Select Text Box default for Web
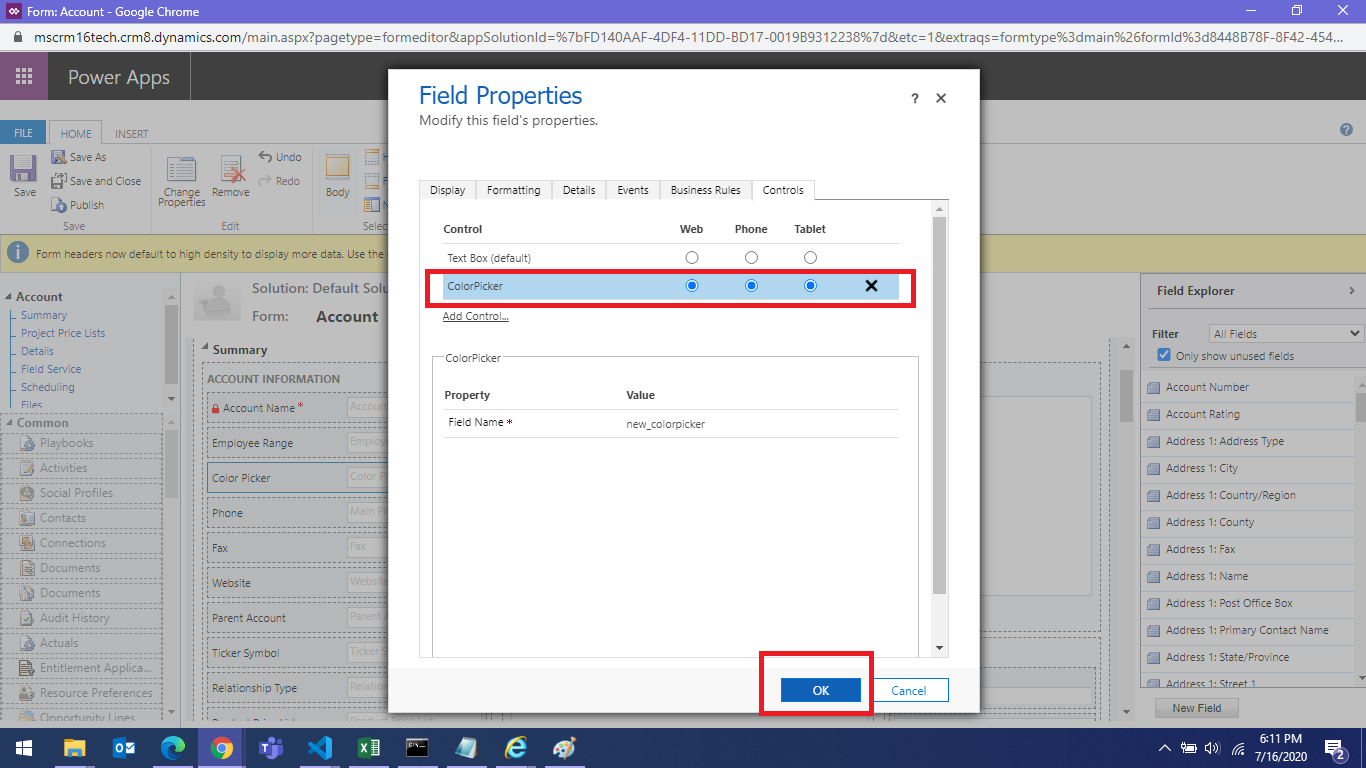The height and width of the screenshot is (768, 1366). click(x=691, y=257)
